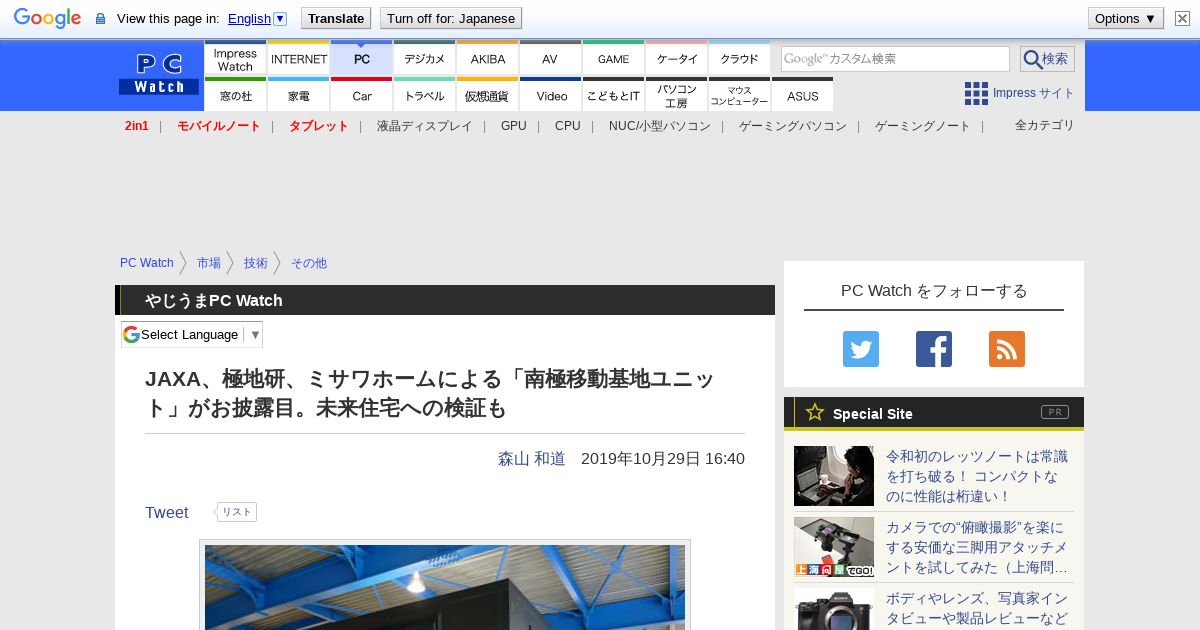Viewport: 1200px width, 630px height.
Task: Open the マウスコンピューター tab
Action: tap(740, 96)
